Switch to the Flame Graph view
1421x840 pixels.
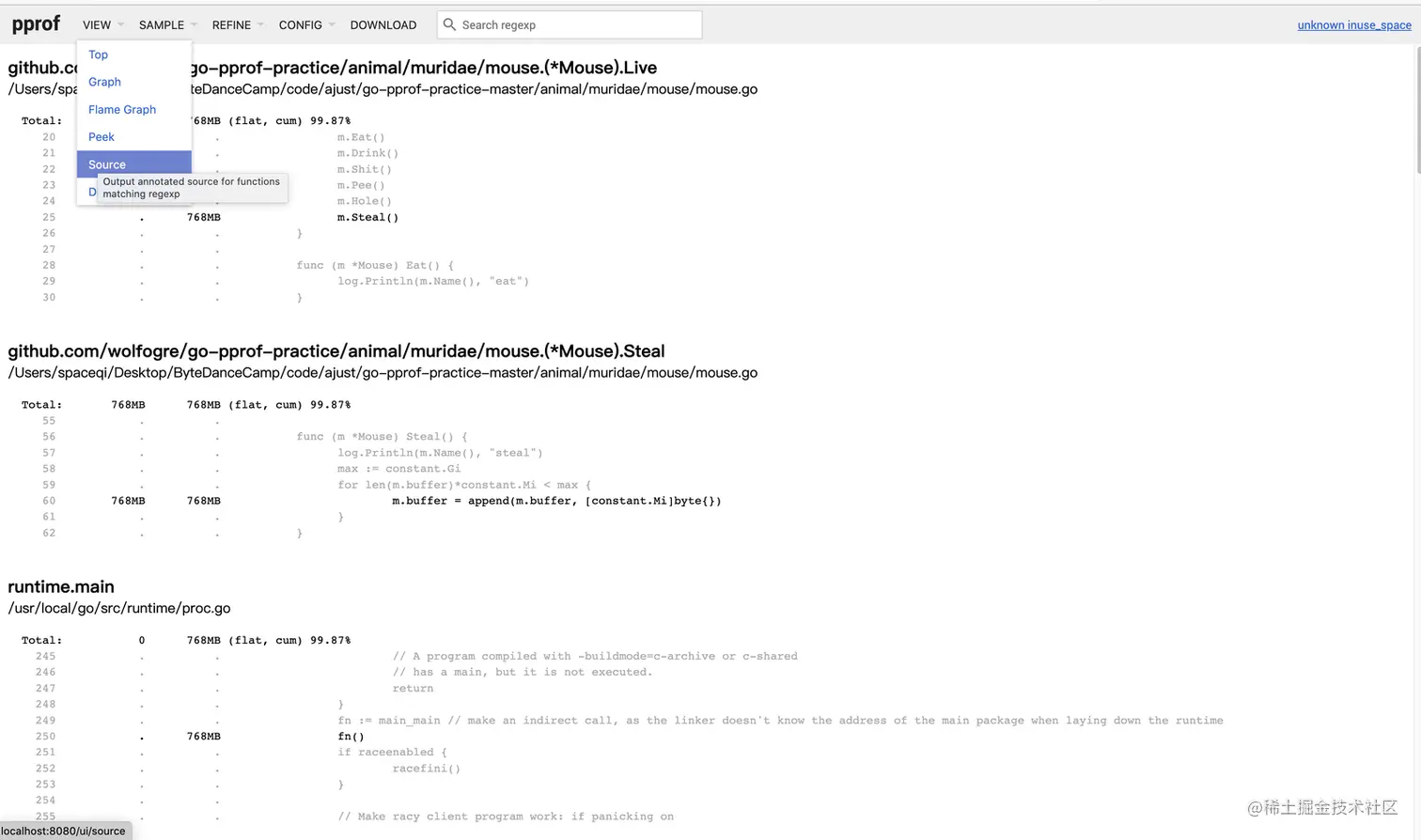pos(122,109)
